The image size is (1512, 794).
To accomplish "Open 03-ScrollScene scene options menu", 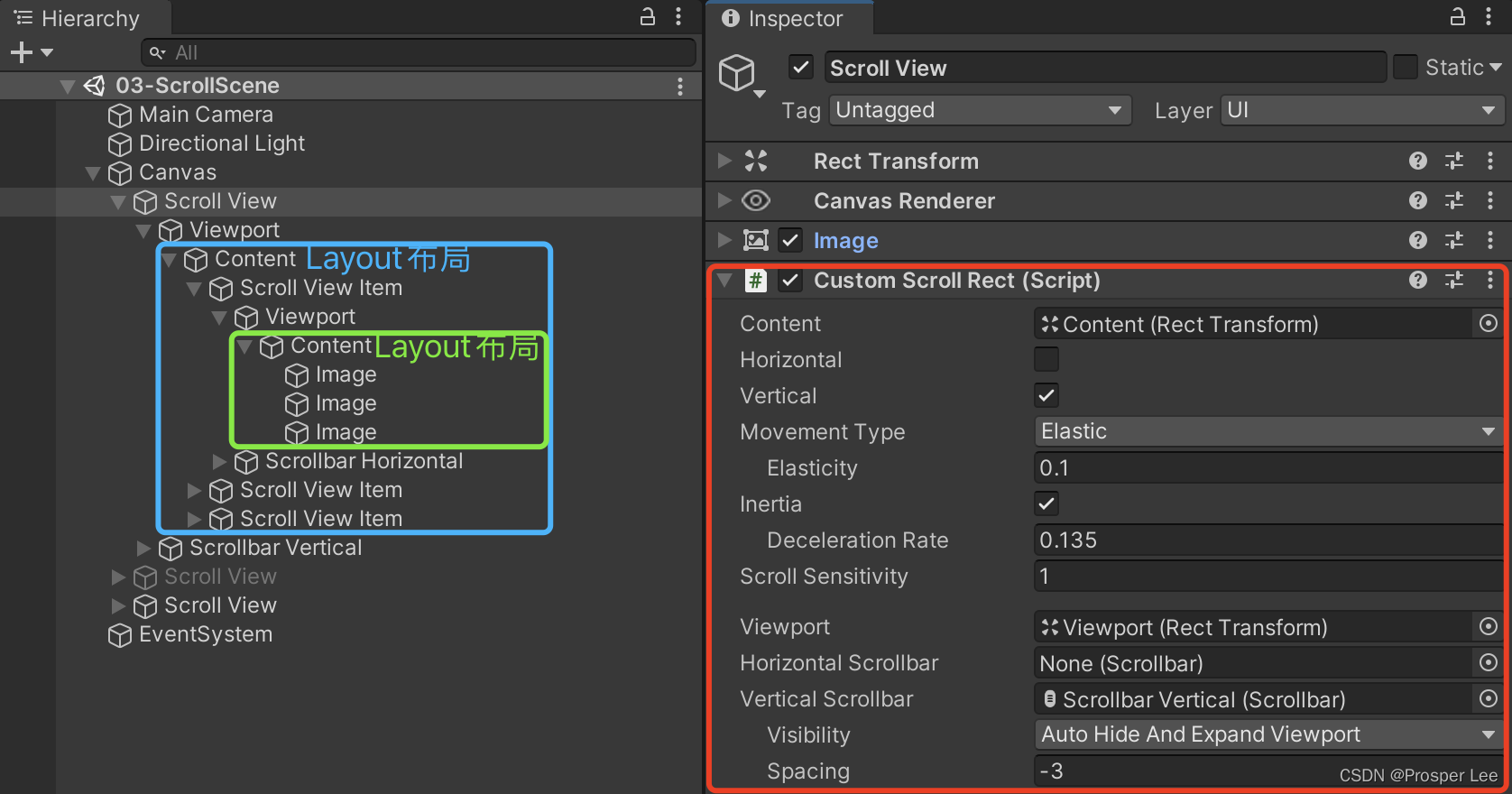I will pyautogui.click(x=679, y=86).
